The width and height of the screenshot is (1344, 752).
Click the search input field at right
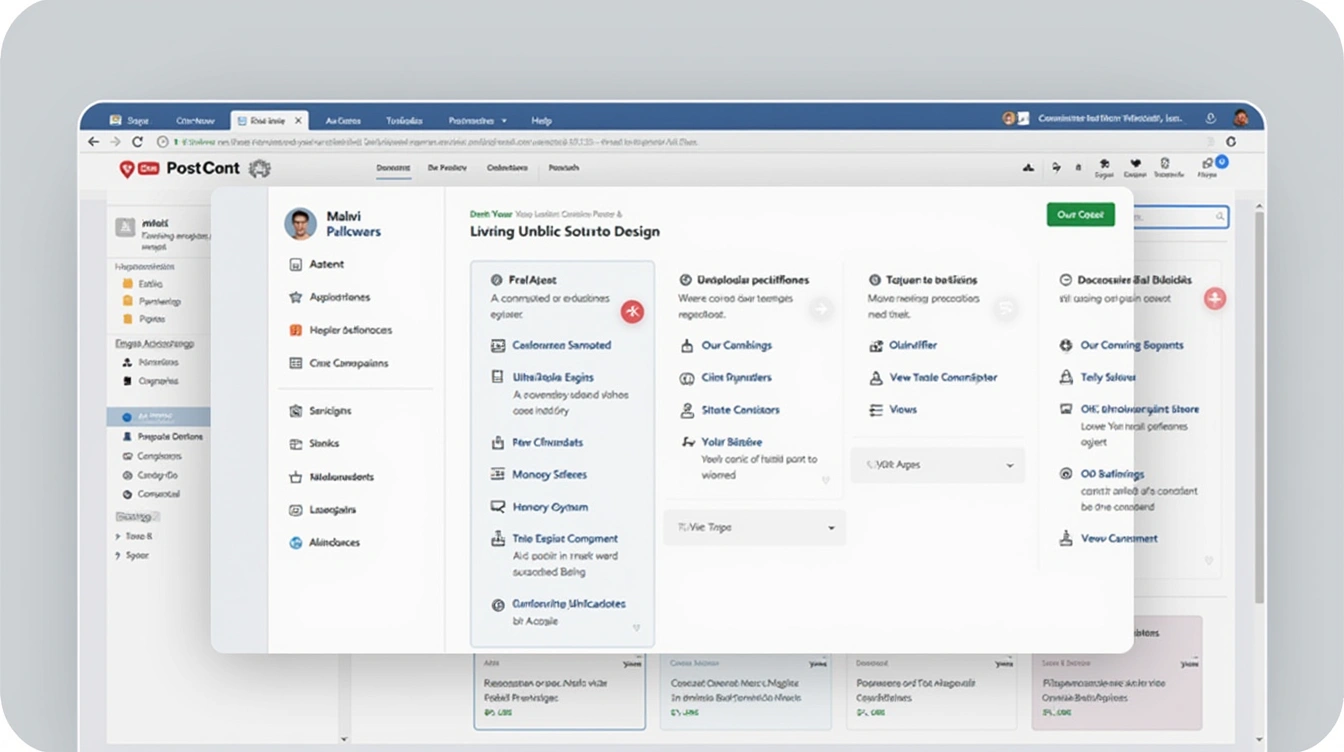(1180, 216)
